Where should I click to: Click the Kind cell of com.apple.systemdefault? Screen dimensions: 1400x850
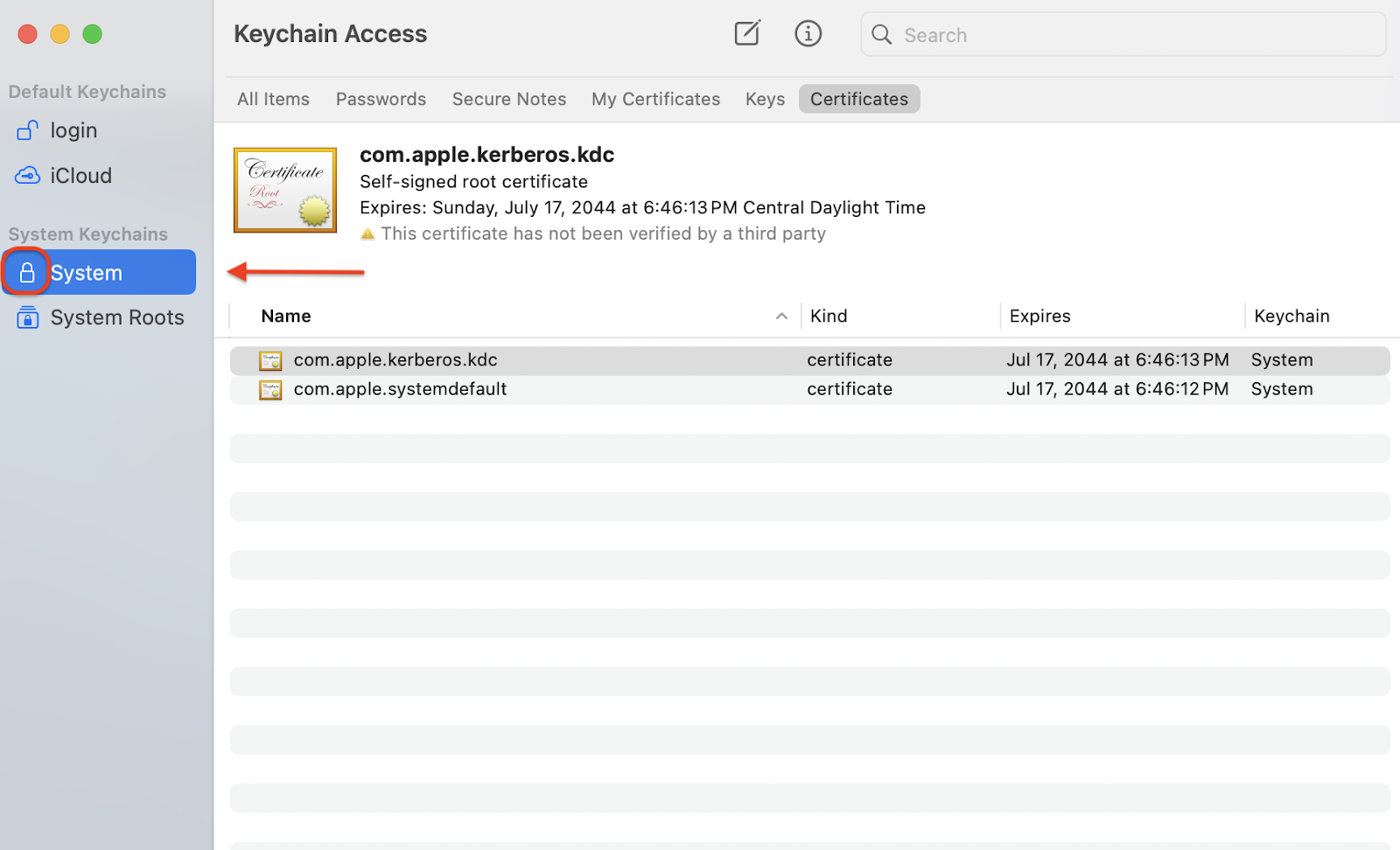[x=850, y=388]
